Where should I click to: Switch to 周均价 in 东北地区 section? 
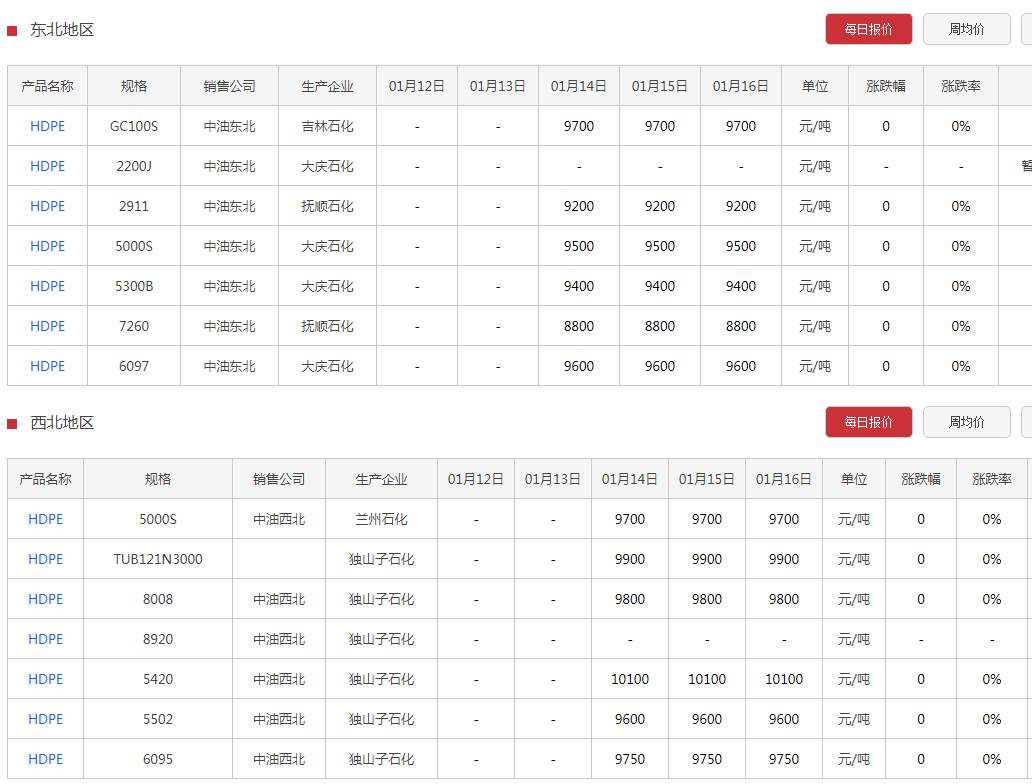966,29
